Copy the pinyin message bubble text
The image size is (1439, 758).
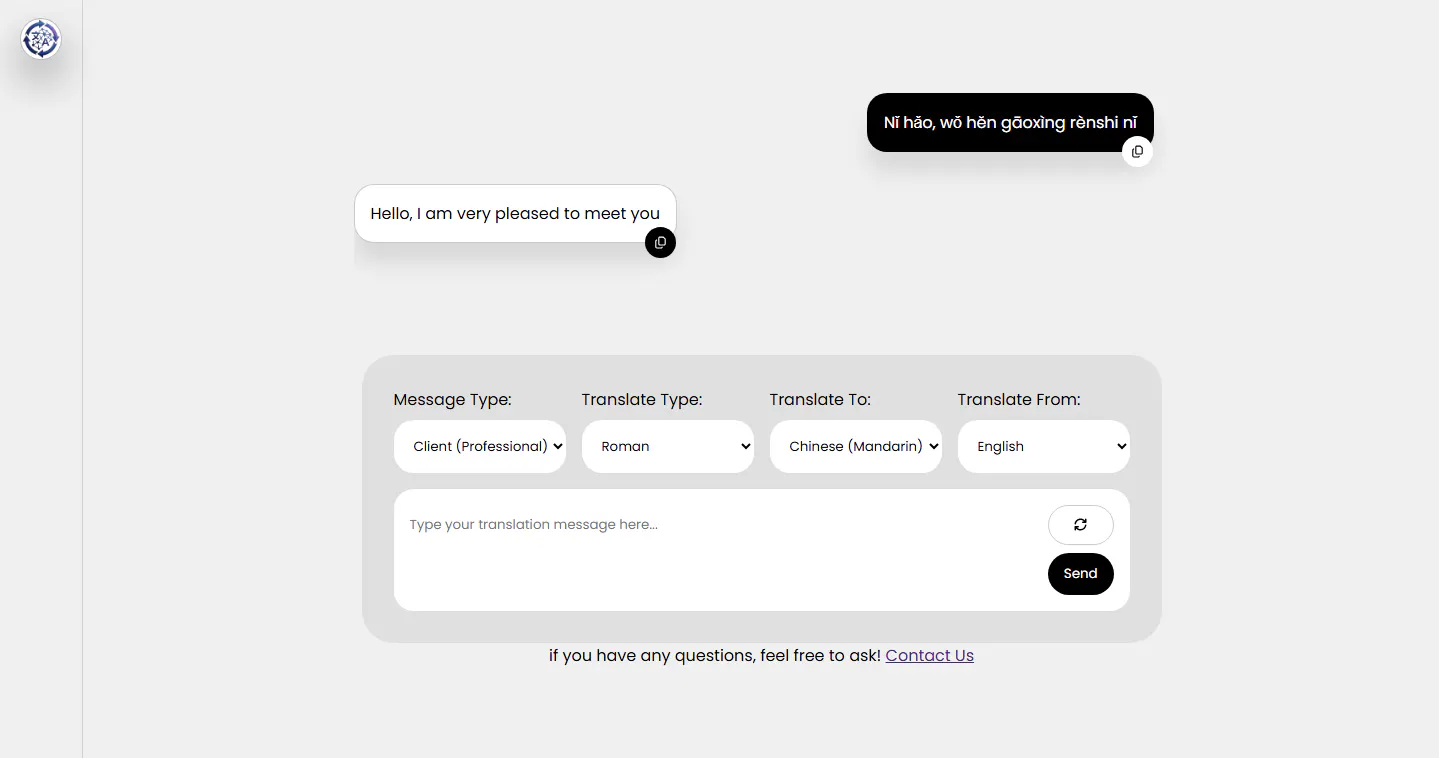point(1137,152)
